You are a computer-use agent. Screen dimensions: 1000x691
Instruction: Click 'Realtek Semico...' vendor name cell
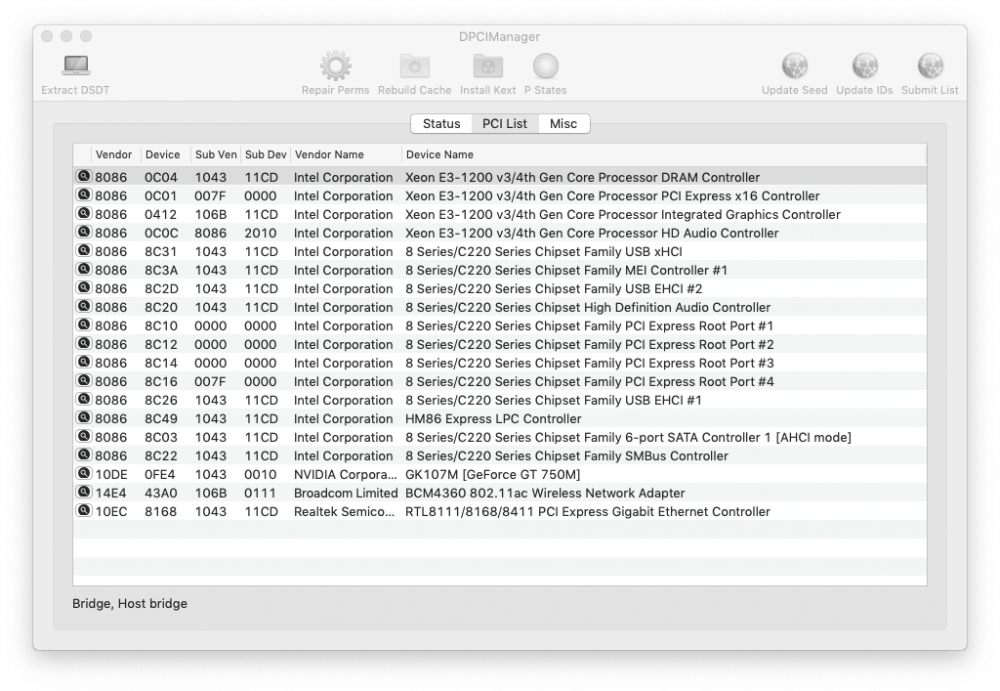tap(344, 512)
